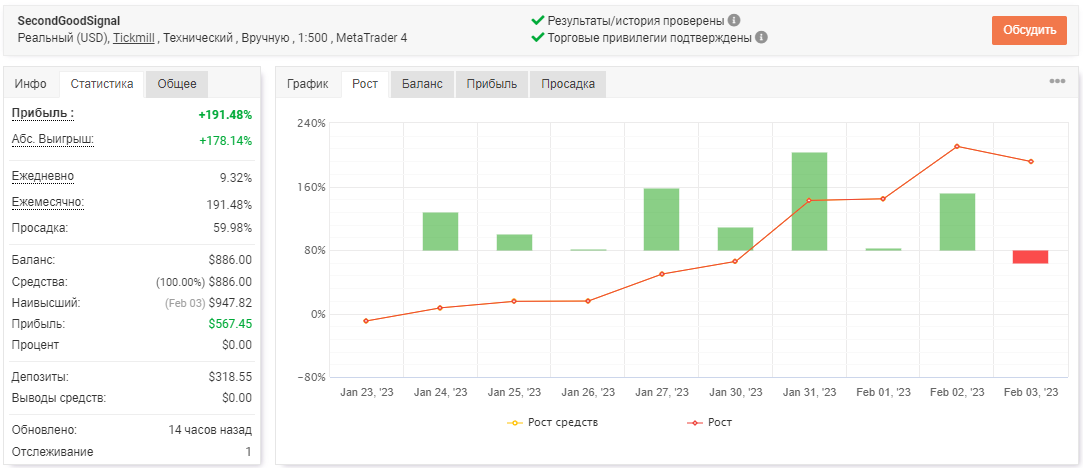Click the Jan 27, '23 green bar
Image resolution: width=1083 pixels, height=468 pixels.
pyautogui.click(x=662, y=220)
